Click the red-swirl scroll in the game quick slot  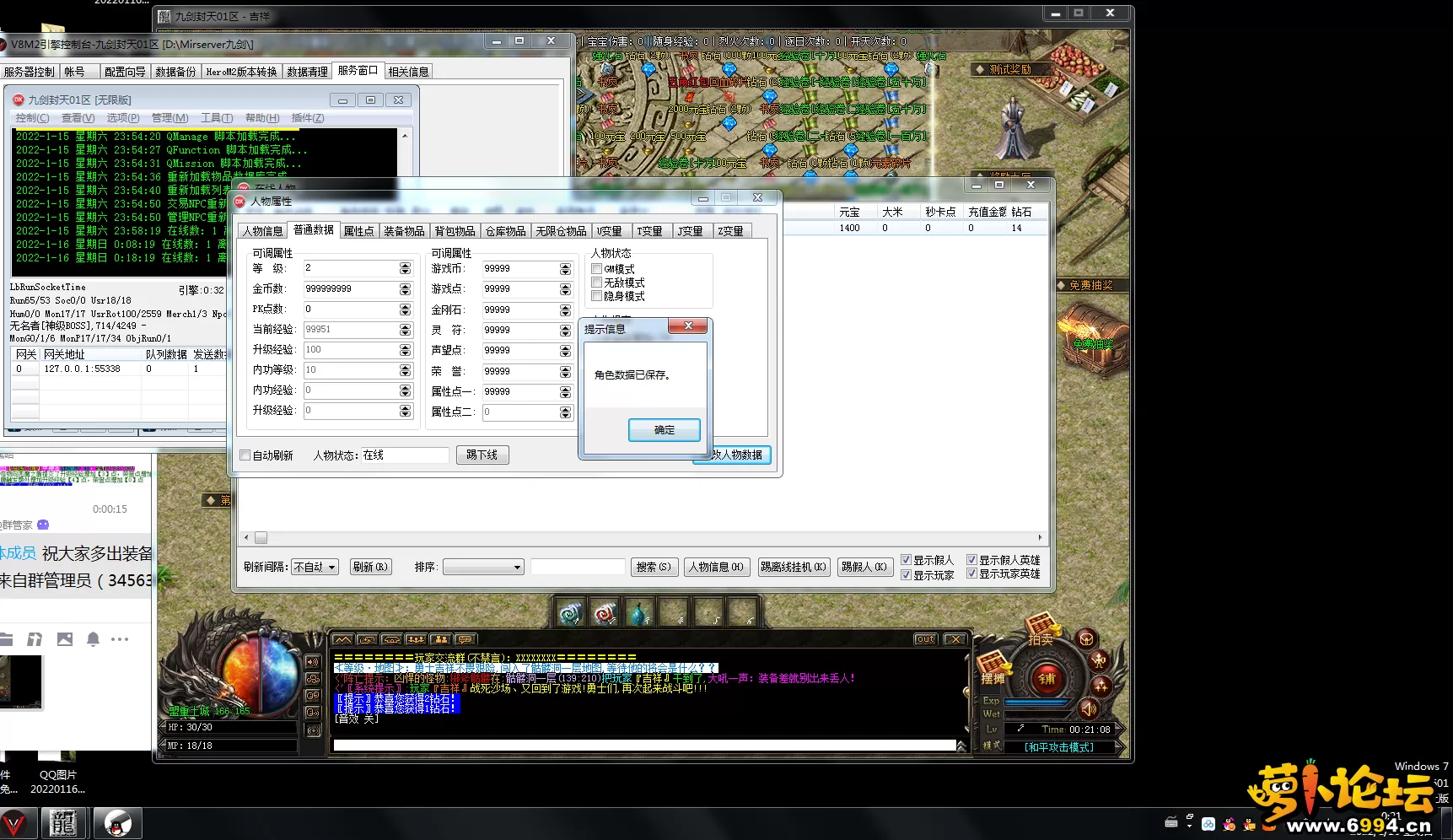pyautogui.click(x=605, y=612)
